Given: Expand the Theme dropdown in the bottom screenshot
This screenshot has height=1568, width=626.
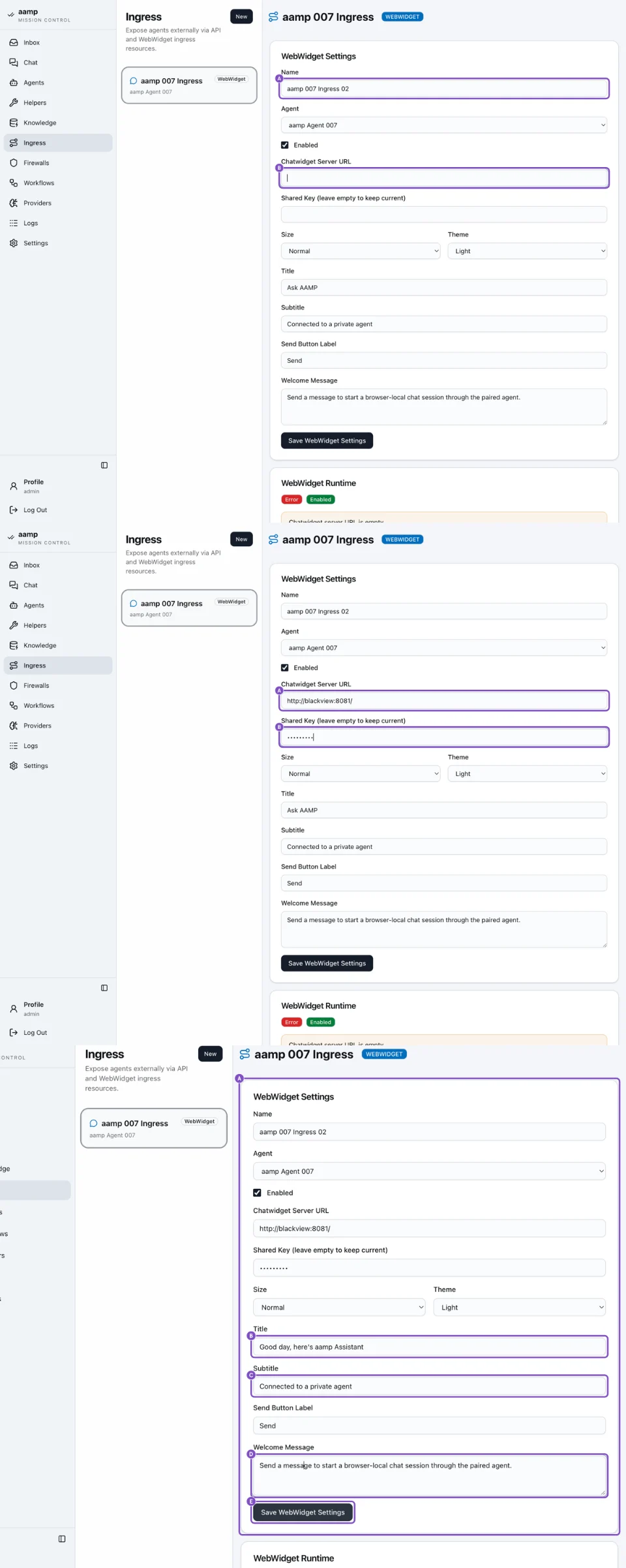Looking at the screenshot, I should pos(520,1308).
